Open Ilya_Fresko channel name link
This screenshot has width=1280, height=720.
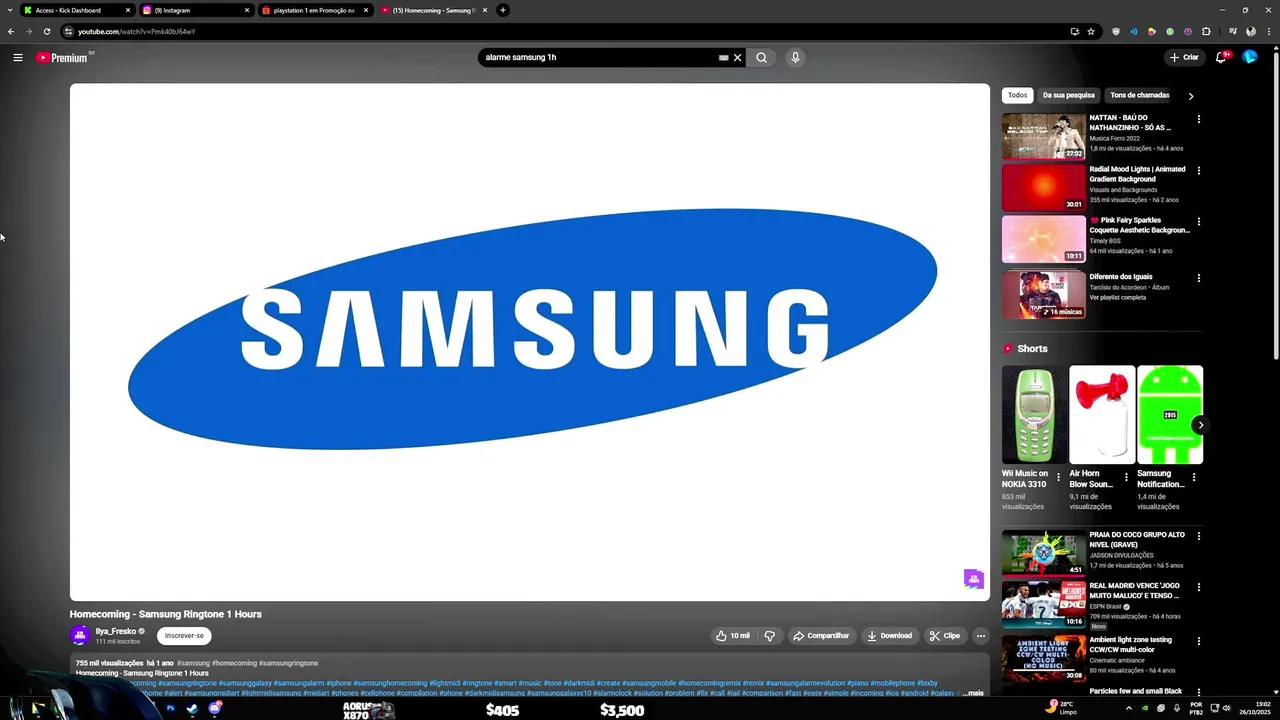116,631
